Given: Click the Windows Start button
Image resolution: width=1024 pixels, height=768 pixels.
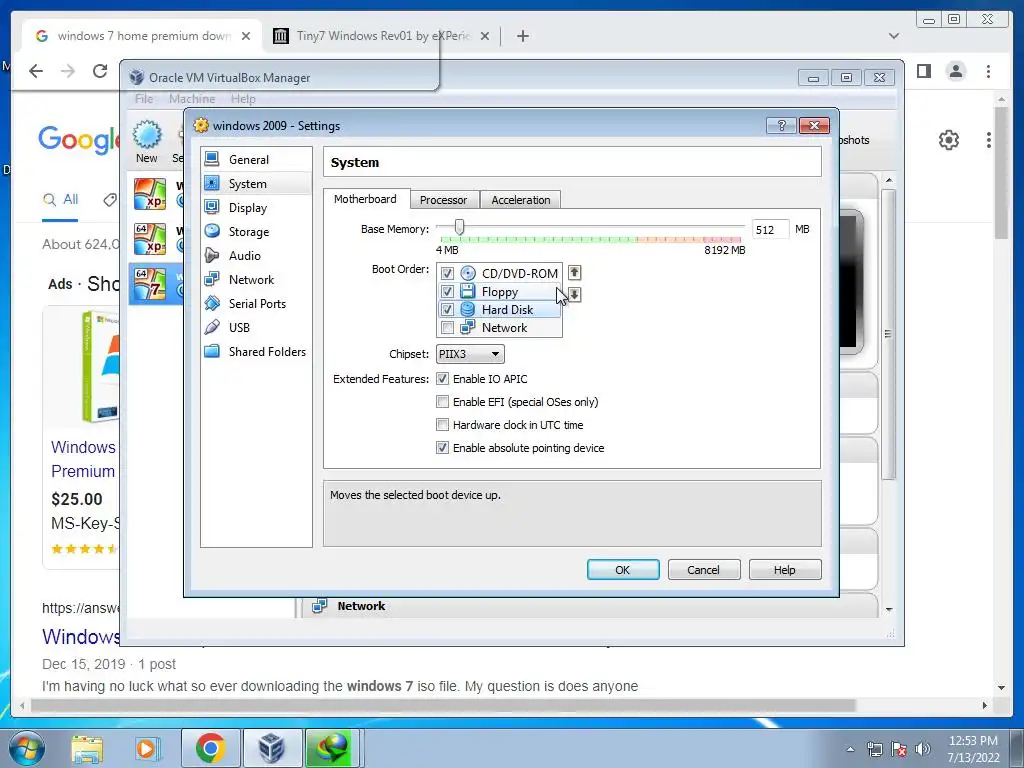Looking at the screenshot, I should pos(26,748).
